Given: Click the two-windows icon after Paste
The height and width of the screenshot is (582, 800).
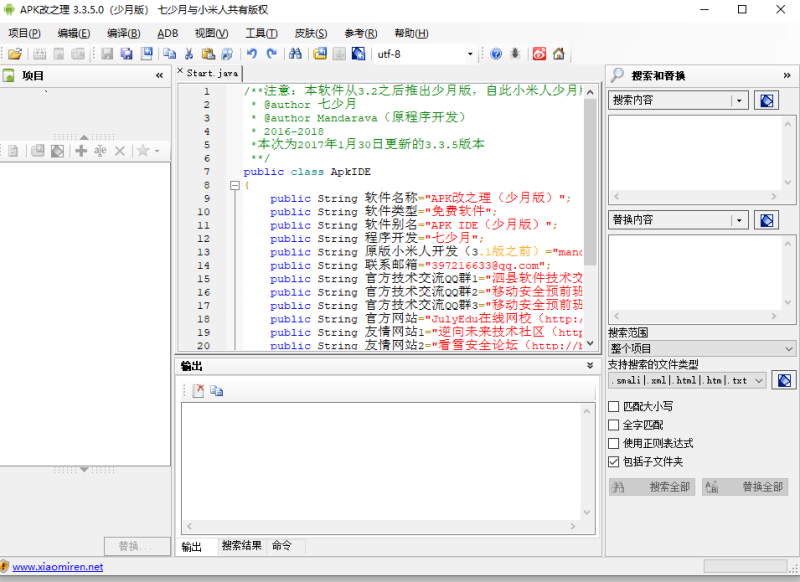Looking at the screenshot, I should pos(227,54).
